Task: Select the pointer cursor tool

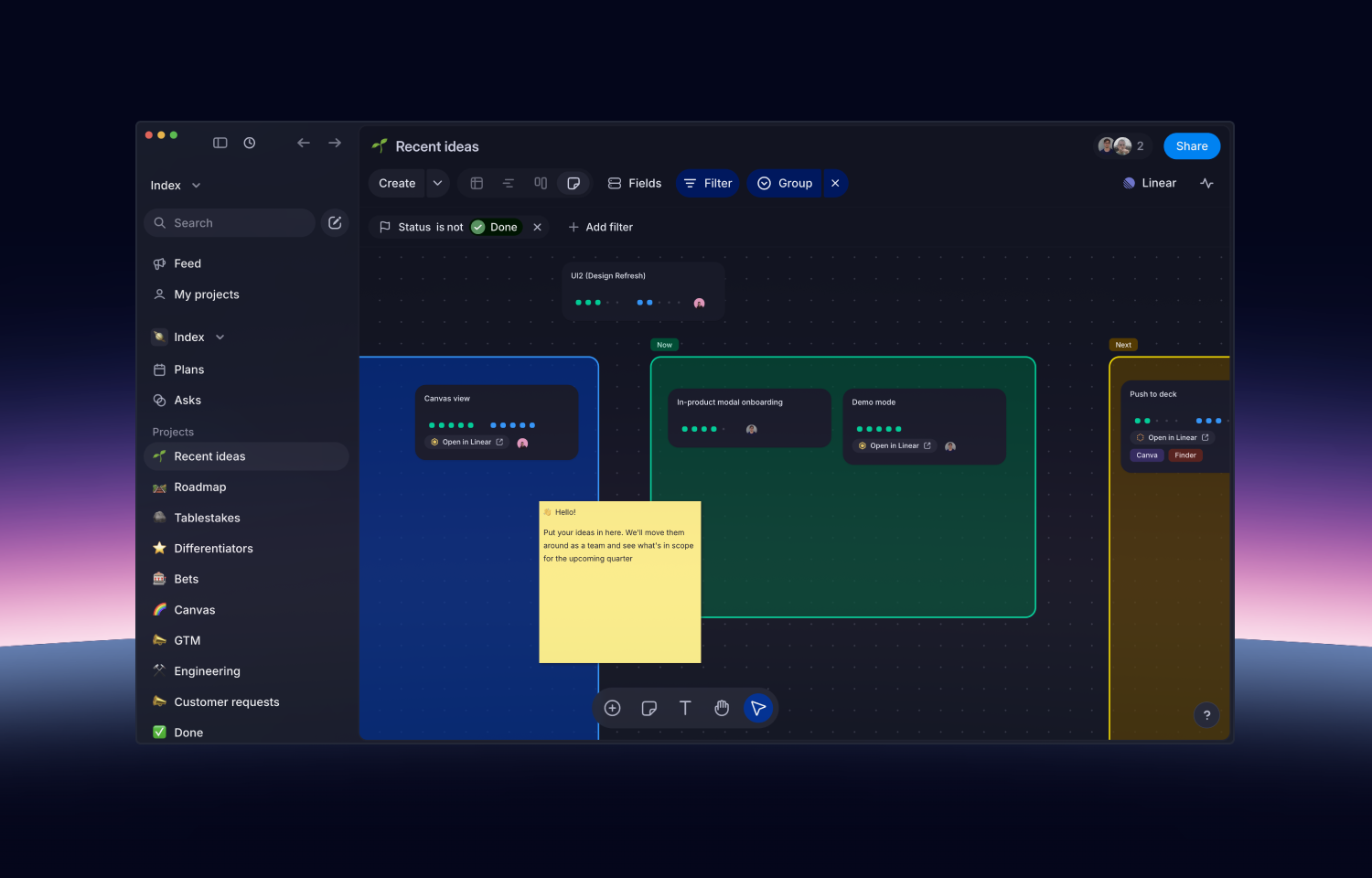Action: pyautogui.click(x=758, y=708)
